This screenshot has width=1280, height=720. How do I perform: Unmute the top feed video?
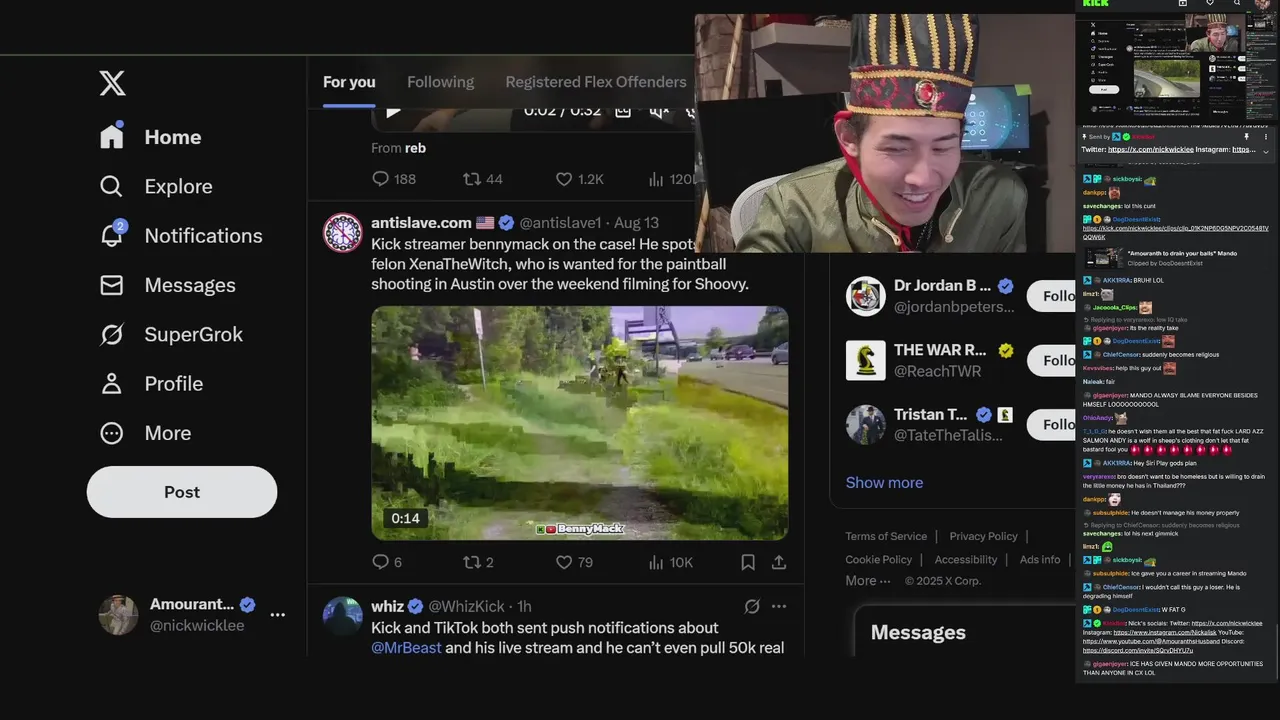pyautogui.click(x=659, y=111)
